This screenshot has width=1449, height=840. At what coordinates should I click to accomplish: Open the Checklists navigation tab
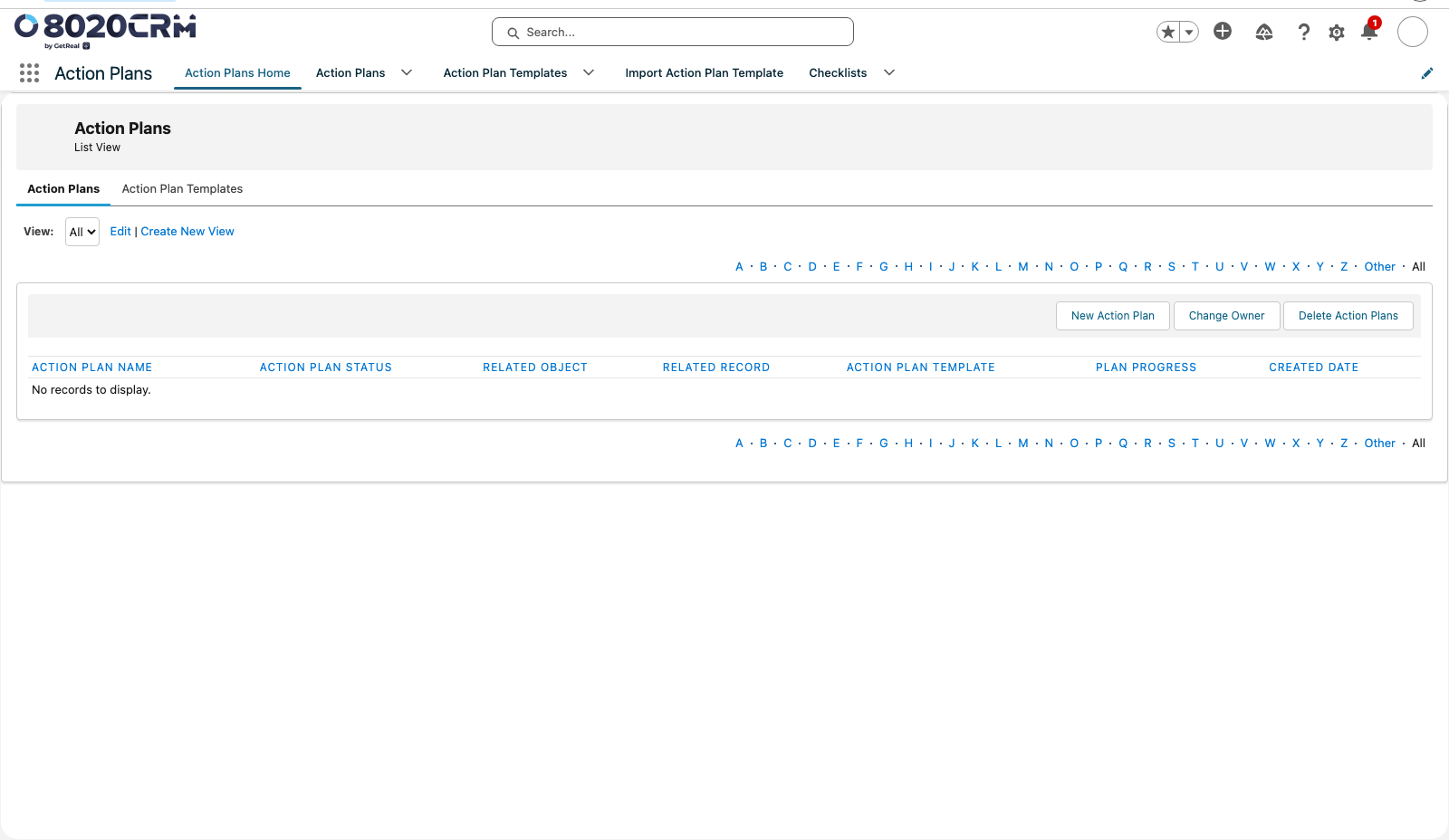(838, 73)
